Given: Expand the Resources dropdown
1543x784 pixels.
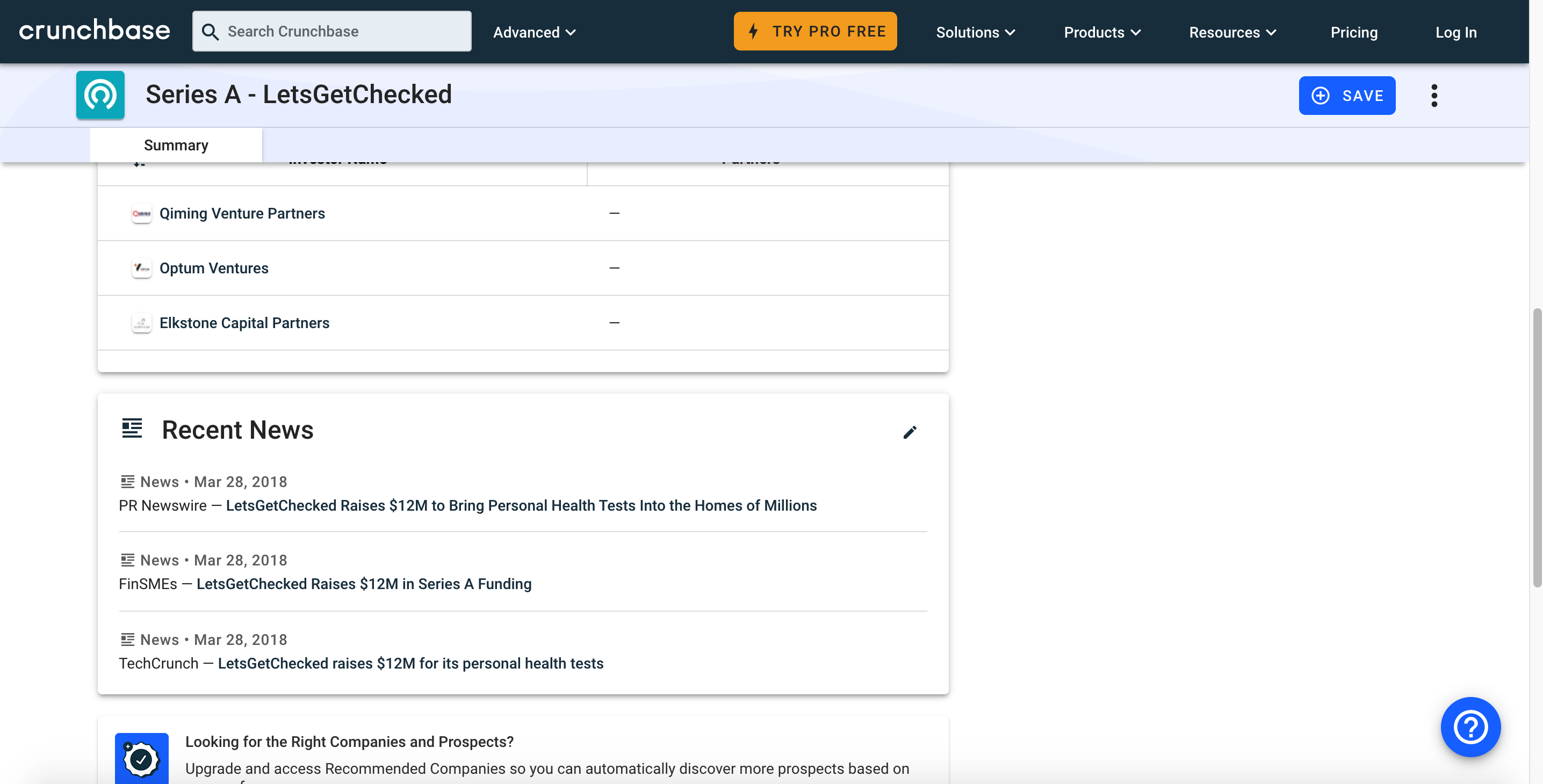Looking at the screenshot, I should [x=1231, y=32].
